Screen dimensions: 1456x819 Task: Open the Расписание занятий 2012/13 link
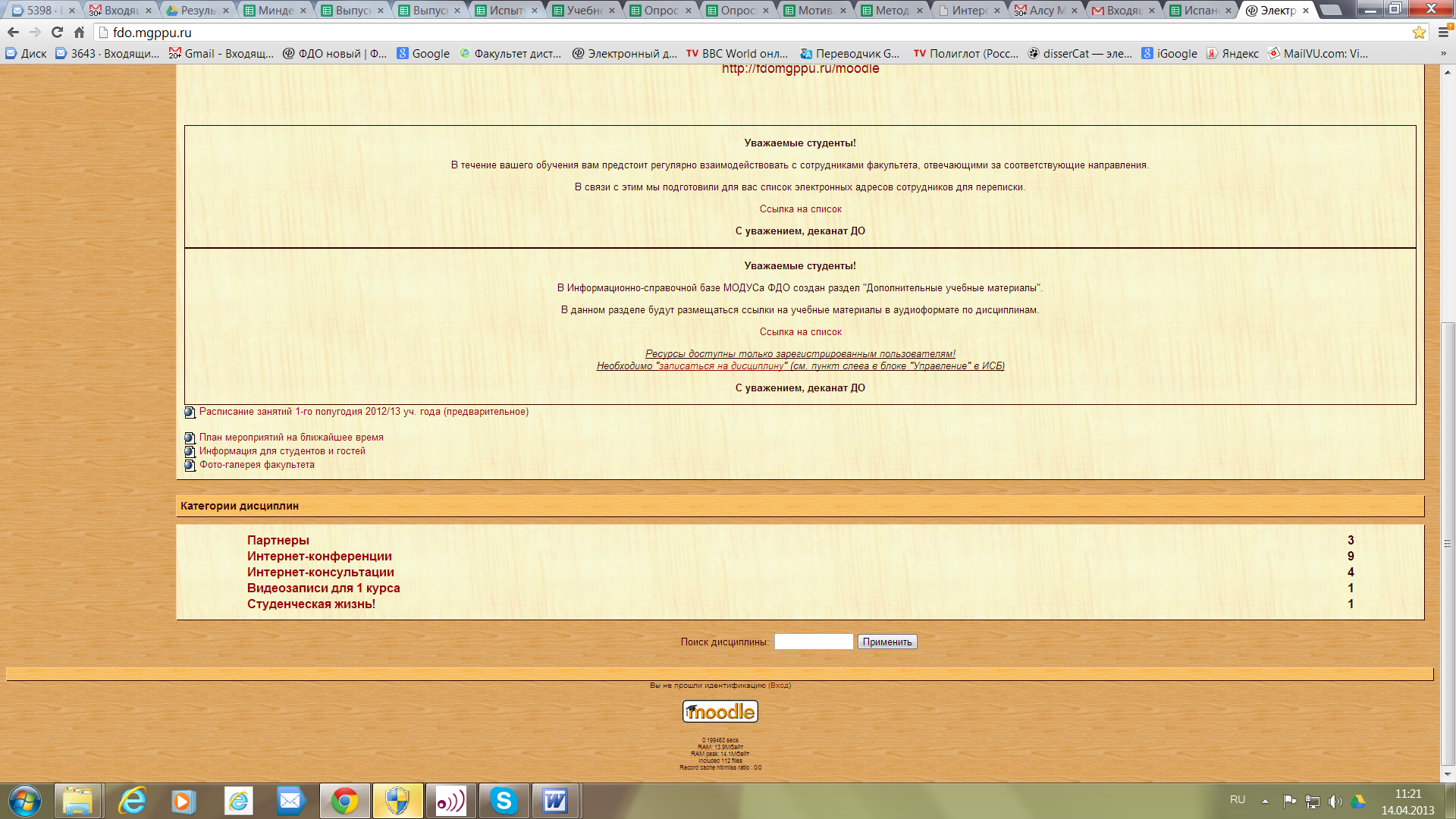(x=364, y=412)
